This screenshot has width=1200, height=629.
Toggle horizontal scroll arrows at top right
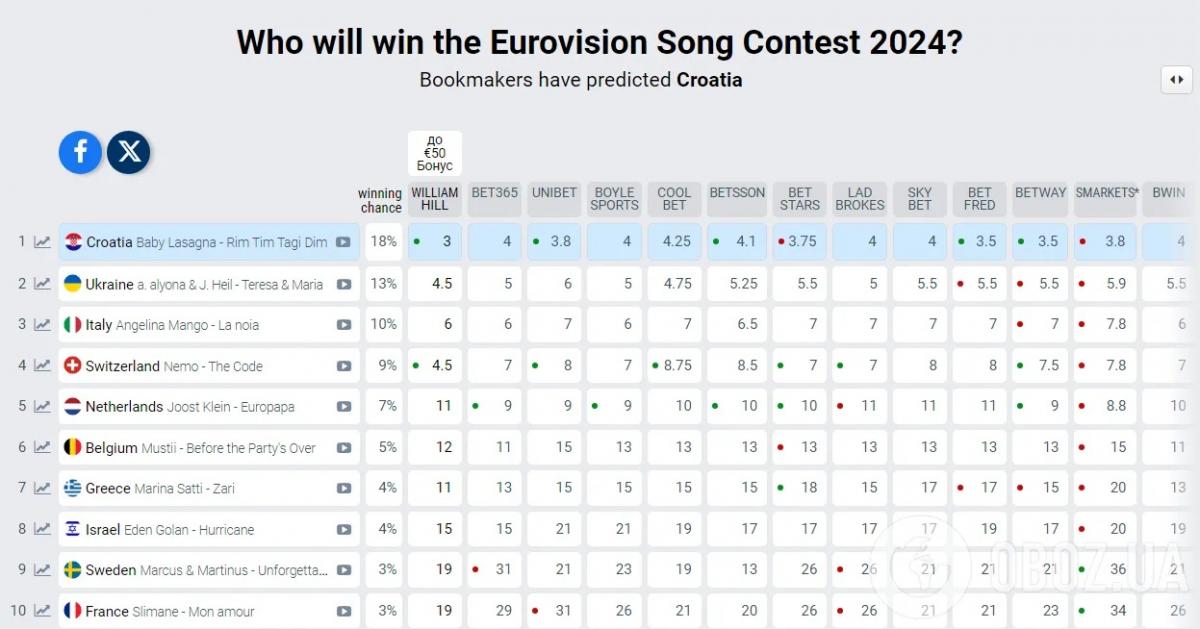pyautogui.click(x=1176, y=80)
